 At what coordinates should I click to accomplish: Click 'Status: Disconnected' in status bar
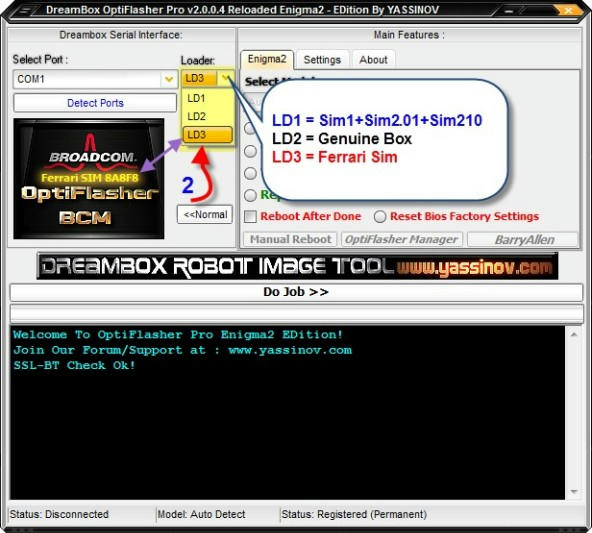59,514
